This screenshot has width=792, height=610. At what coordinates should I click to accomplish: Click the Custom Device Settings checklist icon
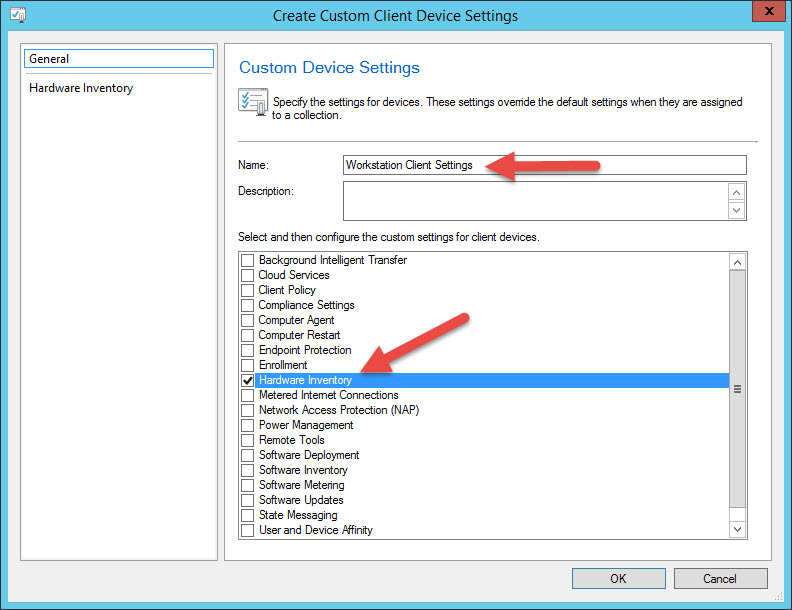click(251, 102)
